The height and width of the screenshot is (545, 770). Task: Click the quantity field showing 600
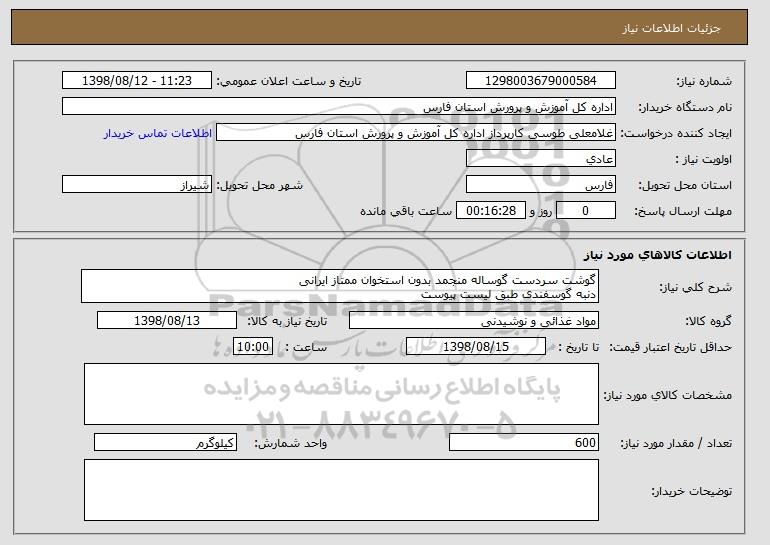pos(524,442)
